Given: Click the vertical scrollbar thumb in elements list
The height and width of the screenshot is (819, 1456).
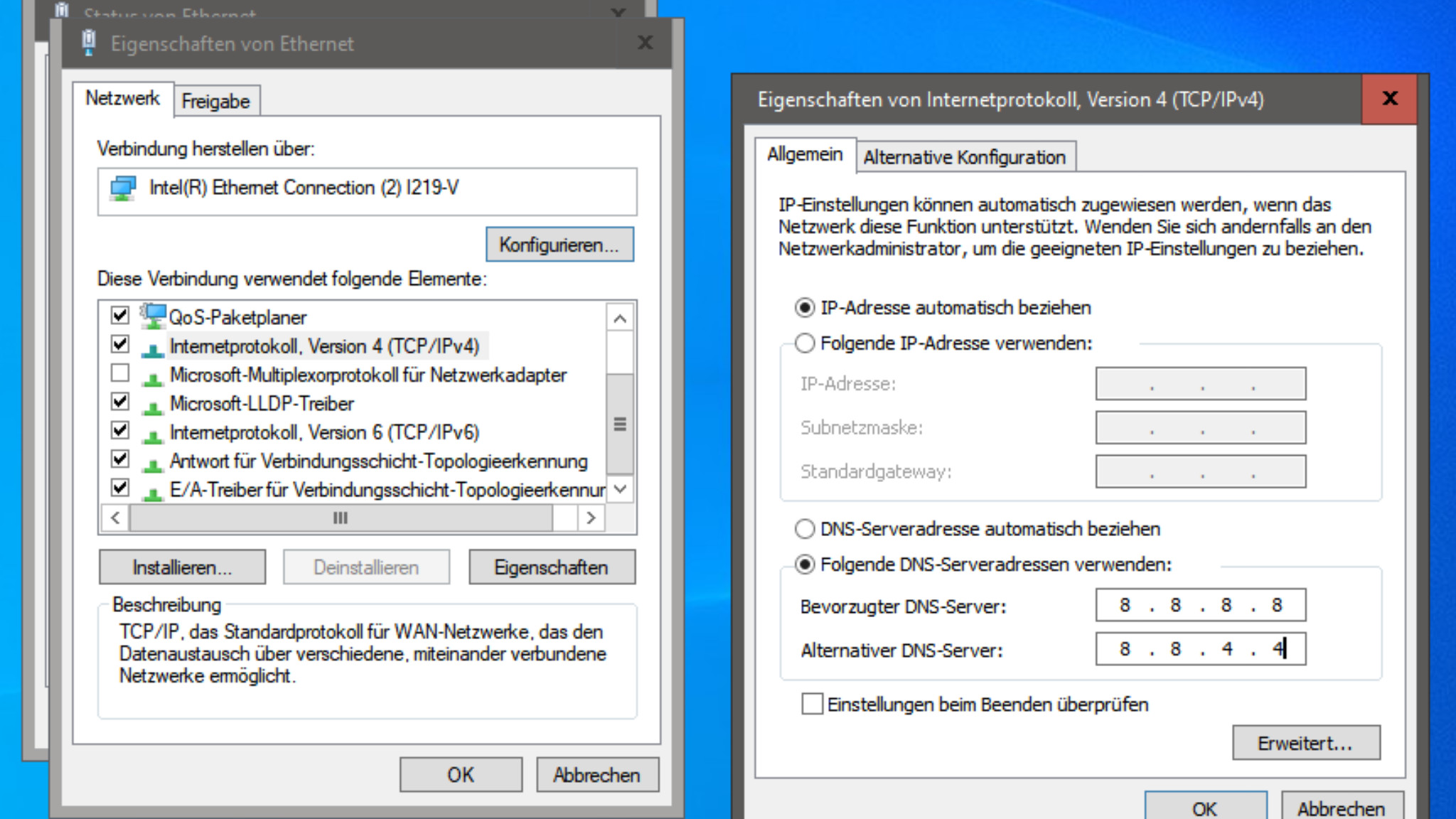Looking at the screenshot, I should coord(620,424).
